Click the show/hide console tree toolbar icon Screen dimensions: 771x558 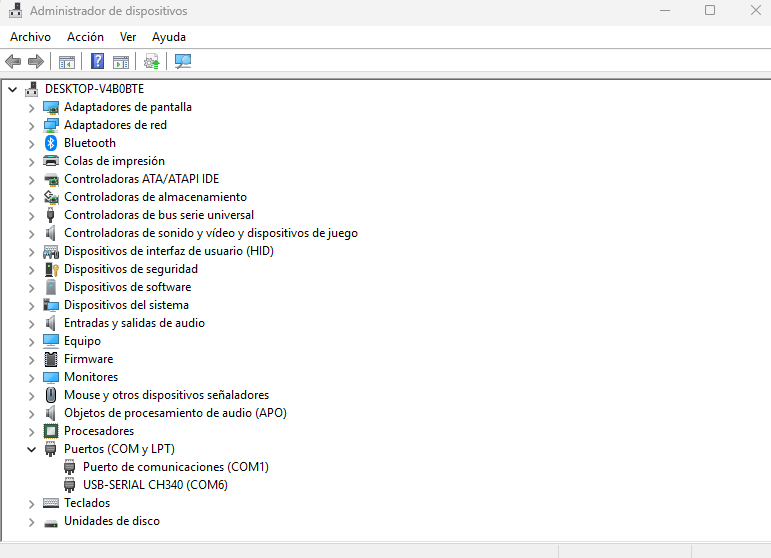pyautogui.click(x=66, y=62)
